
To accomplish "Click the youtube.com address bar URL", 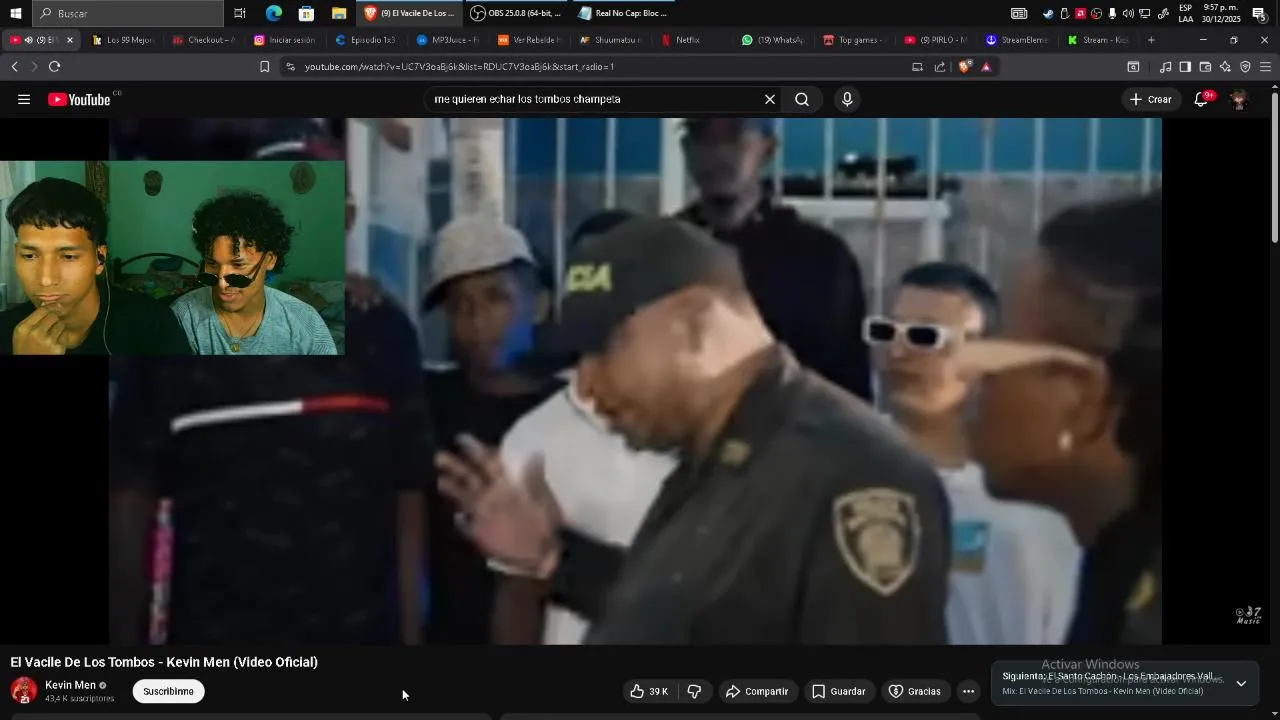I will click(x=459, y=67).
